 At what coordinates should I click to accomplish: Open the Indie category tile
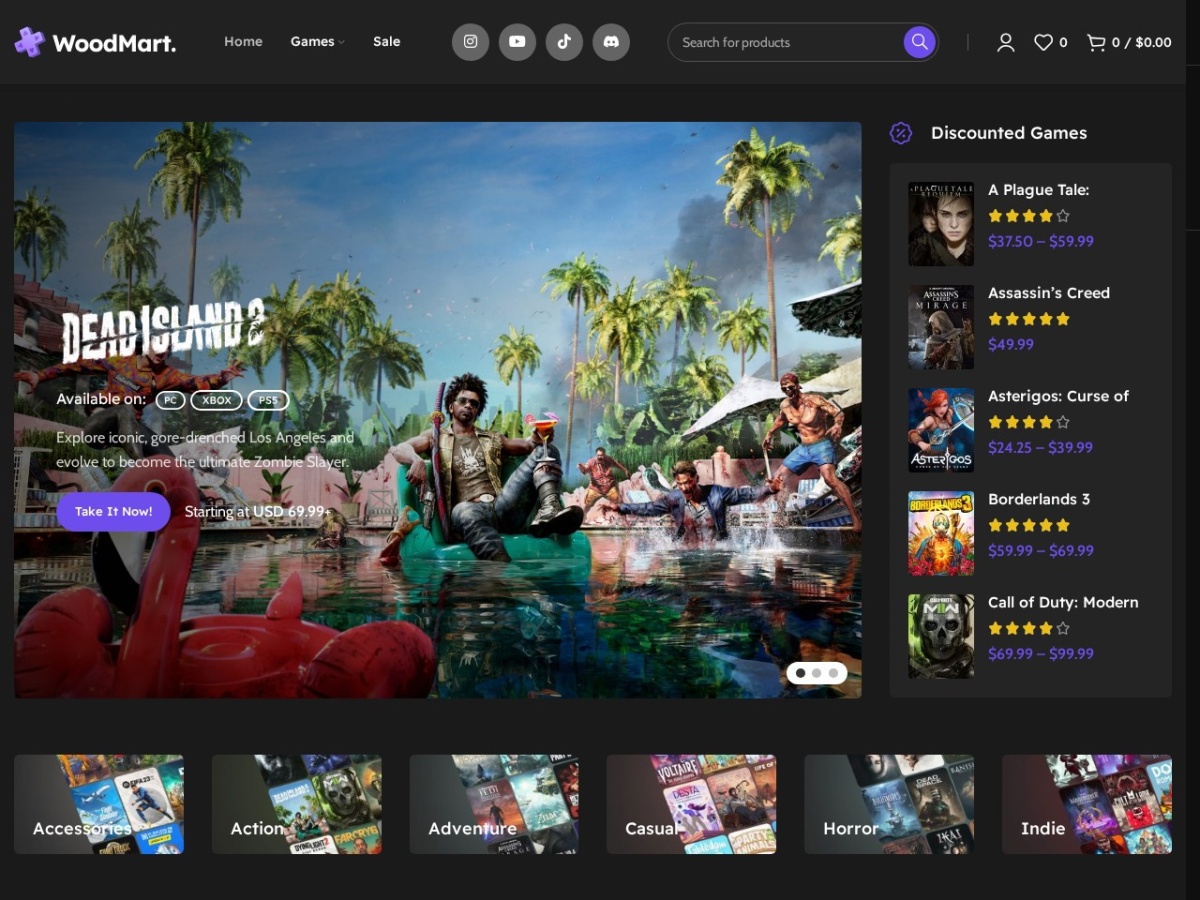coord(1087,804)
